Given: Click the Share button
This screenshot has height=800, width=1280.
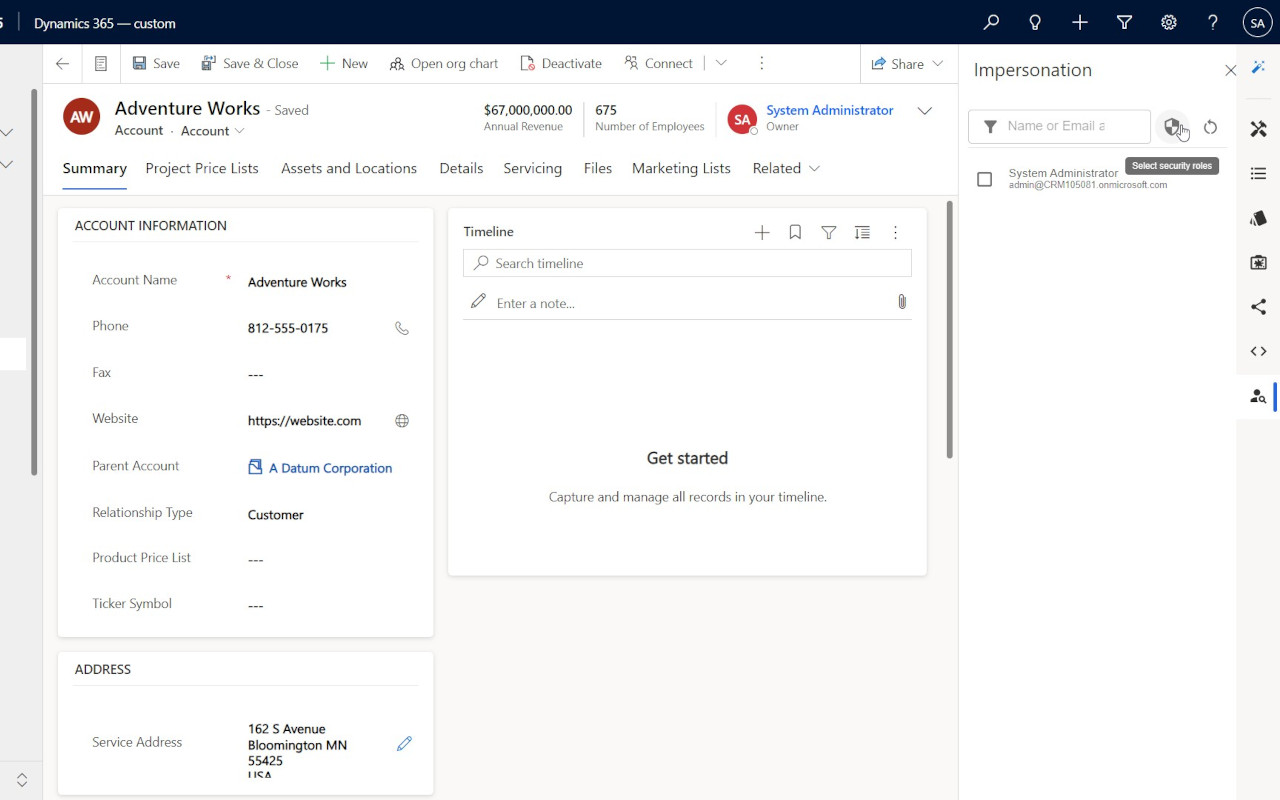Looking at the screenshot, I should click(x=898, y=63).
